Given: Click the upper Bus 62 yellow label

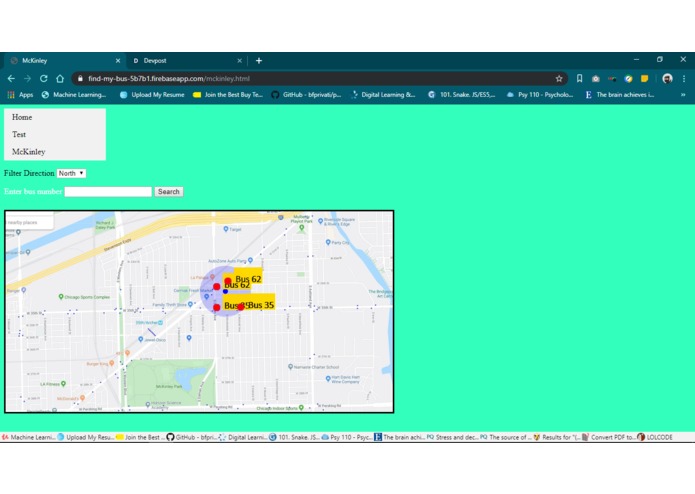Looking at the screenshot, I should pyautogui.click(x=248, y=276).
